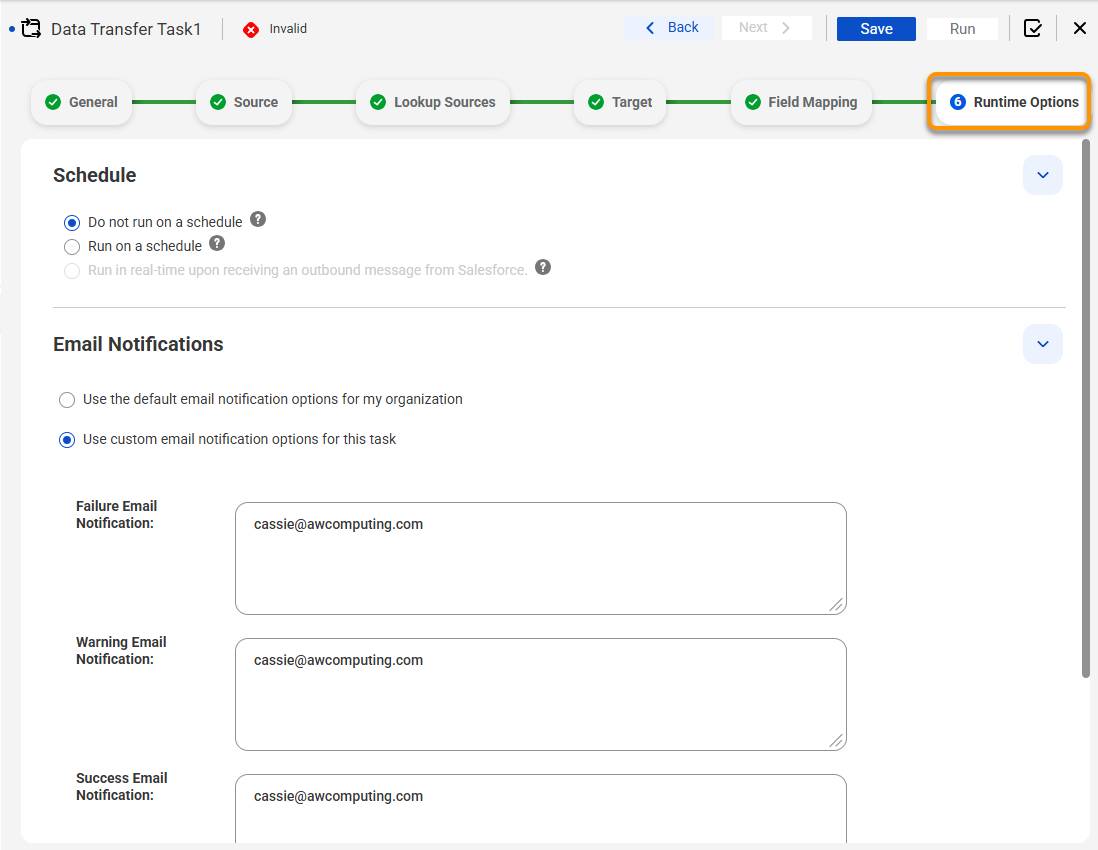Click resize handle of Warning email box

coord(836,741)
